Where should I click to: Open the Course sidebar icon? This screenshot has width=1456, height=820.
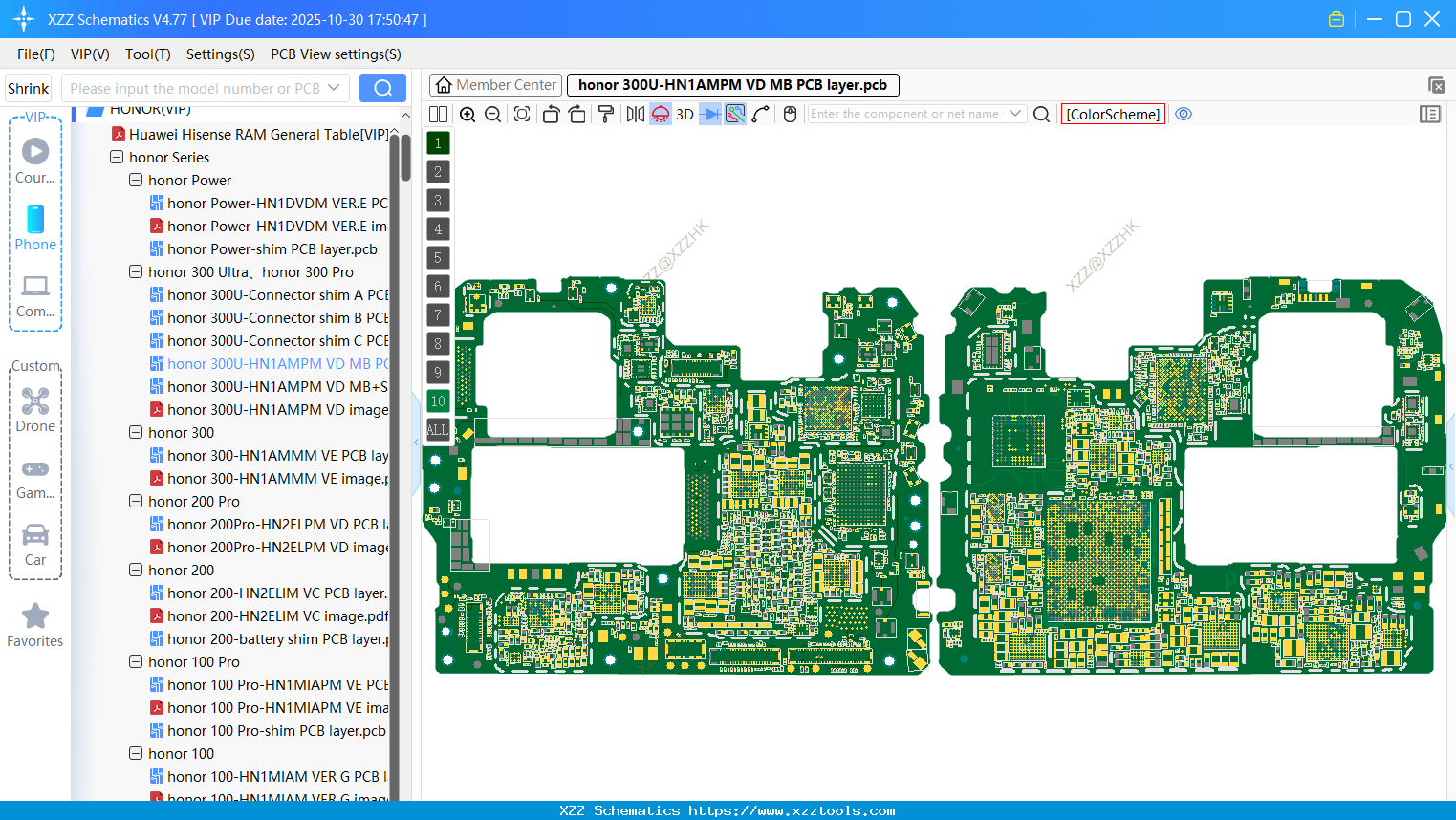(x=35, y=161)
